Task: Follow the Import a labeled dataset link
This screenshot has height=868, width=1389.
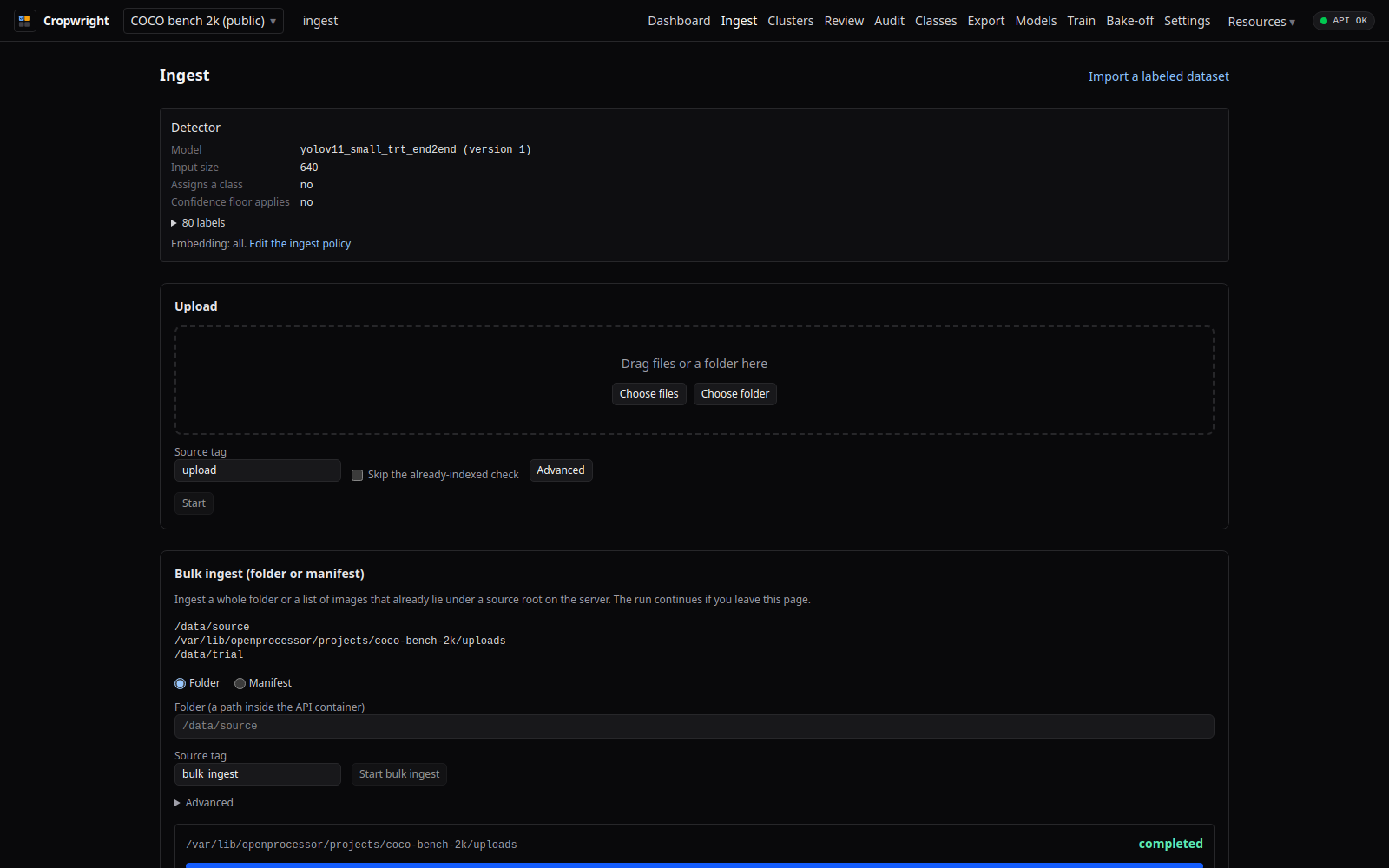Action: tap(1158, 76)
